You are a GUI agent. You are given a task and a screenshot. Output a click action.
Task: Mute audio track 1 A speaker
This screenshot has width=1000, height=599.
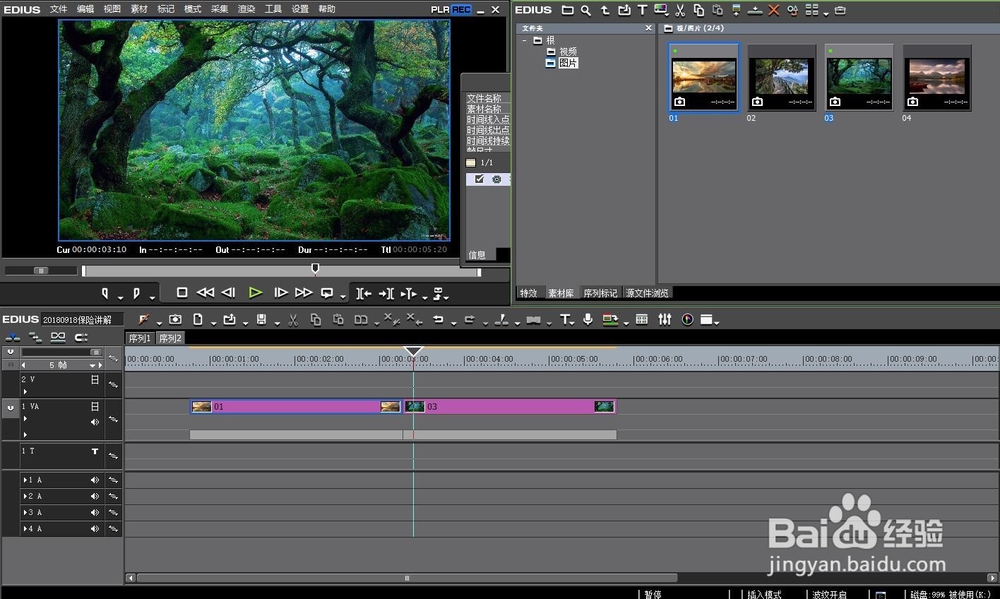[95, 480]
